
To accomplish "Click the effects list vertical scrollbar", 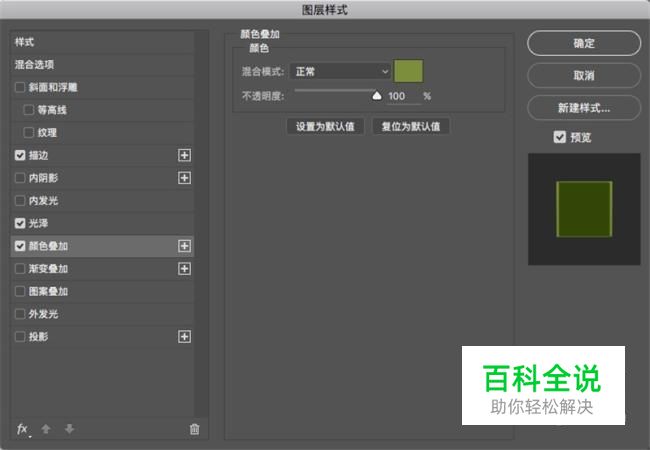I will coord(201,224).
